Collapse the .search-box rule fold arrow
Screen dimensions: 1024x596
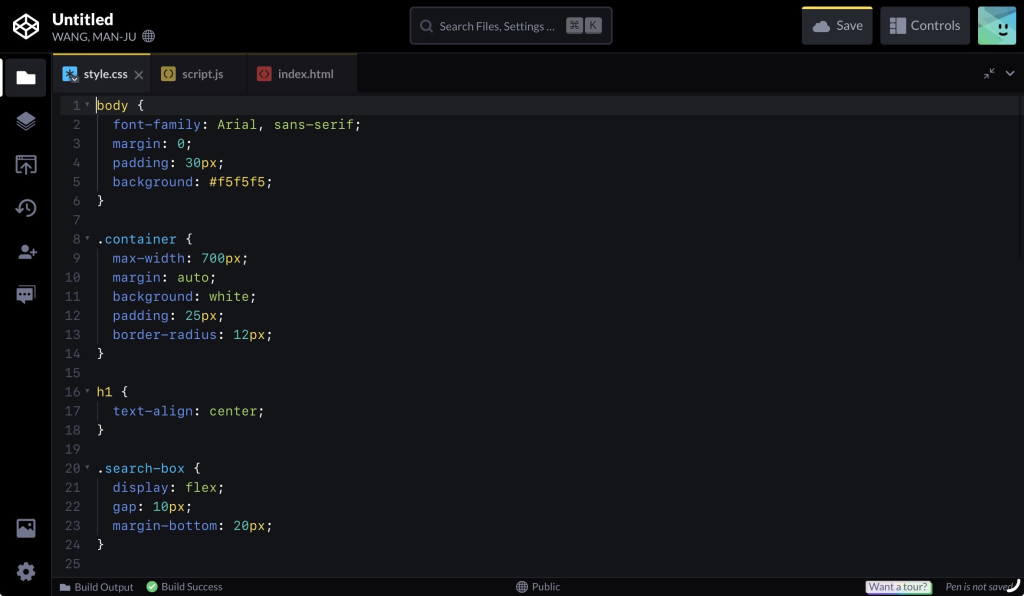pos(88,467)
